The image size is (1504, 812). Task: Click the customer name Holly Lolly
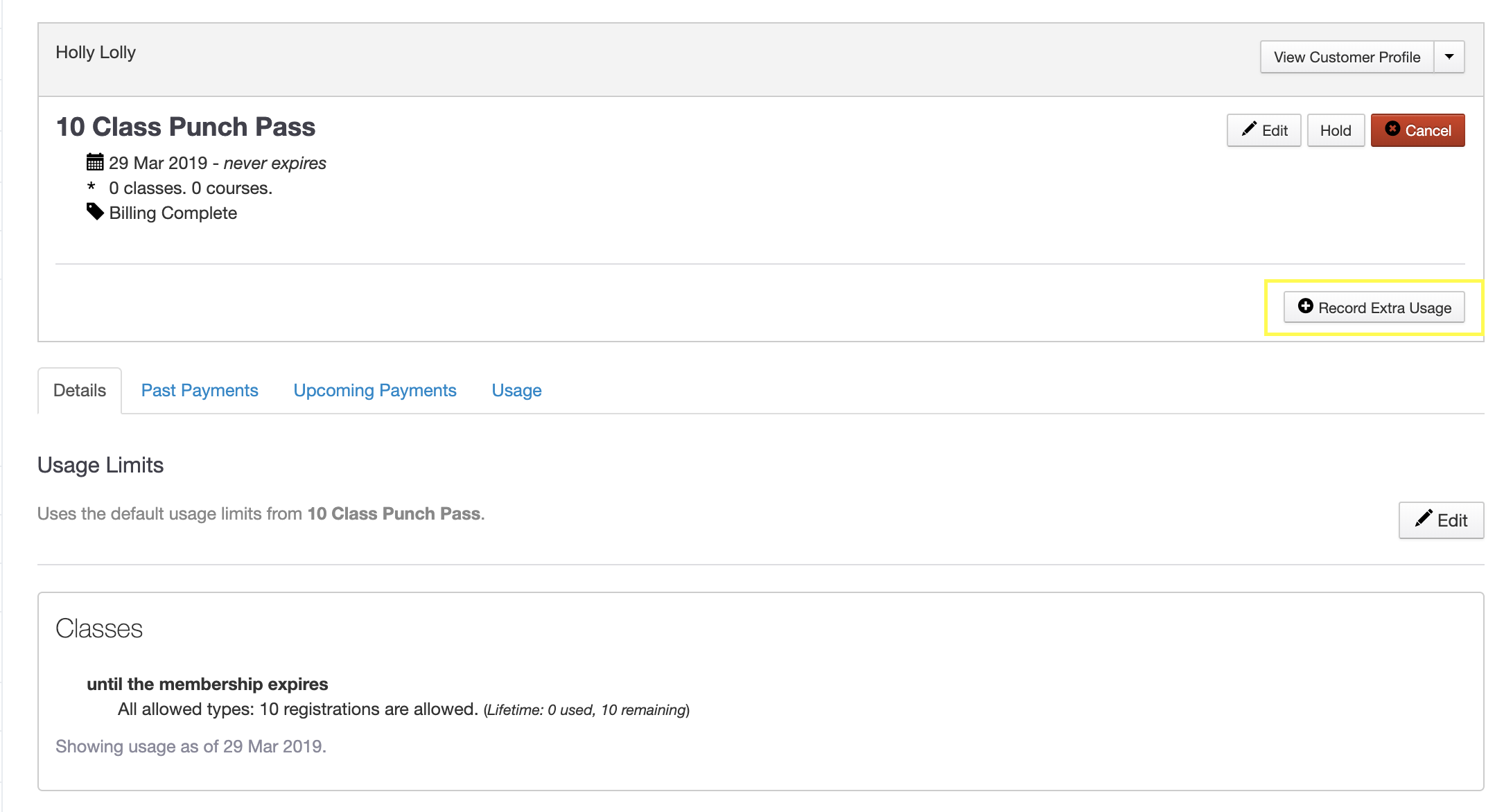tap(96, 53)
